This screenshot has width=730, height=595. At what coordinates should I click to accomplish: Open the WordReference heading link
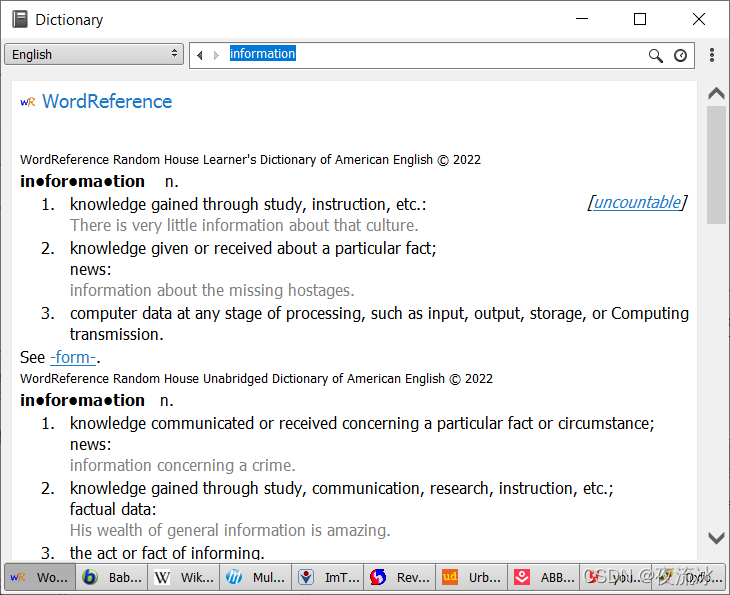107,101
